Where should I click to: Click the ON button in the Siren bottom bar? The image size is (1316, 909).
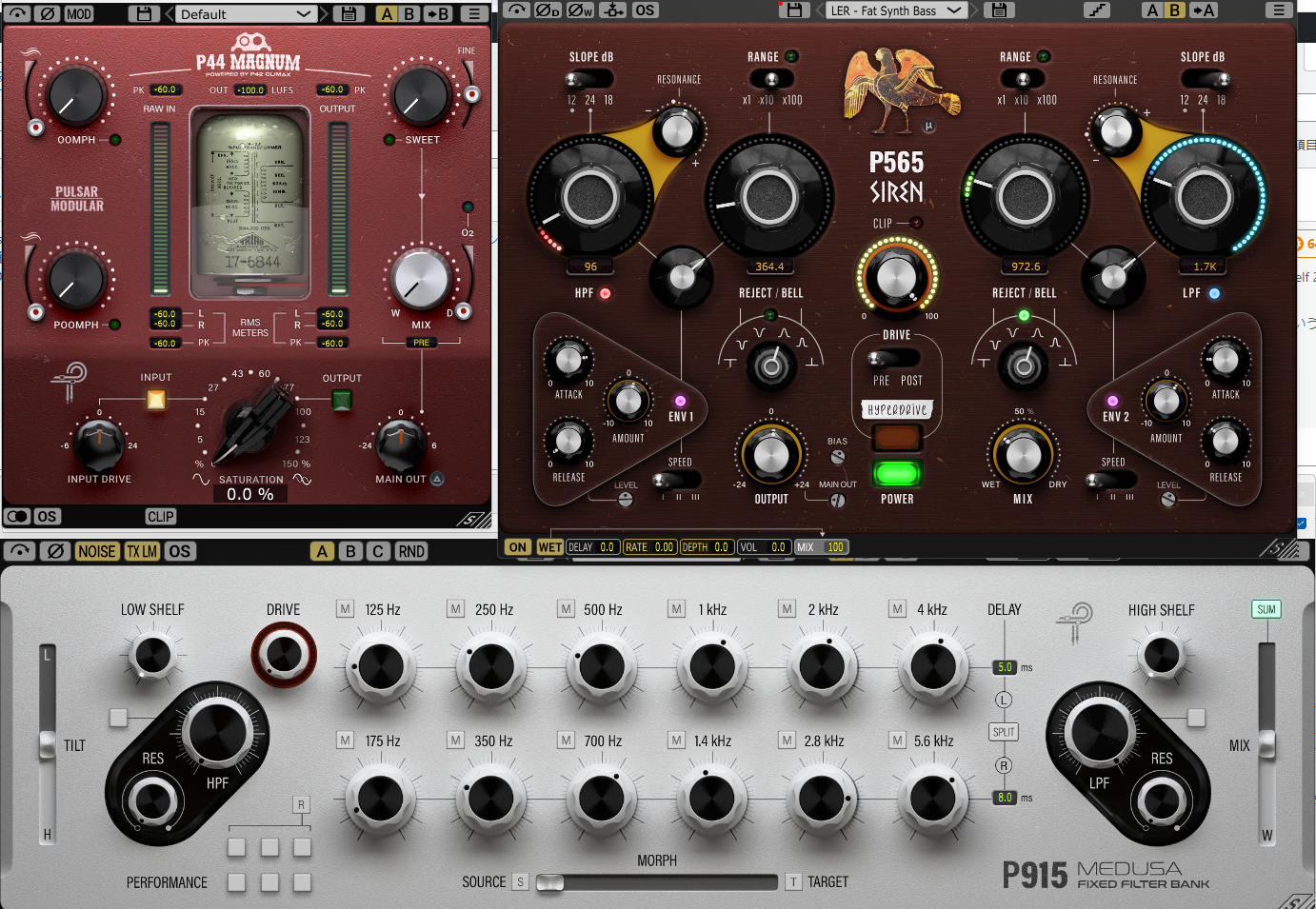(x=518, y=547)
